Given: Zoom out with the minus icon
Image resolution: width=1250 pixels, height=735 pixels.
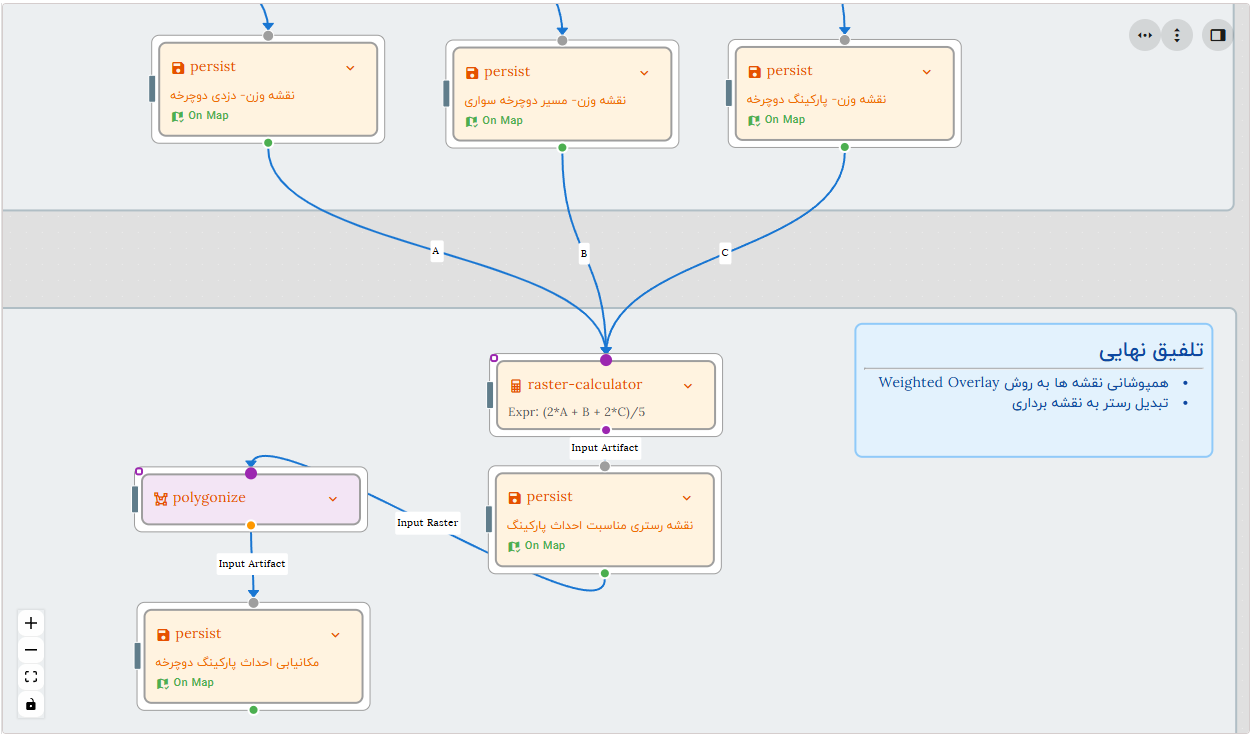Looking at the screenshot, I should pos(30,649).
